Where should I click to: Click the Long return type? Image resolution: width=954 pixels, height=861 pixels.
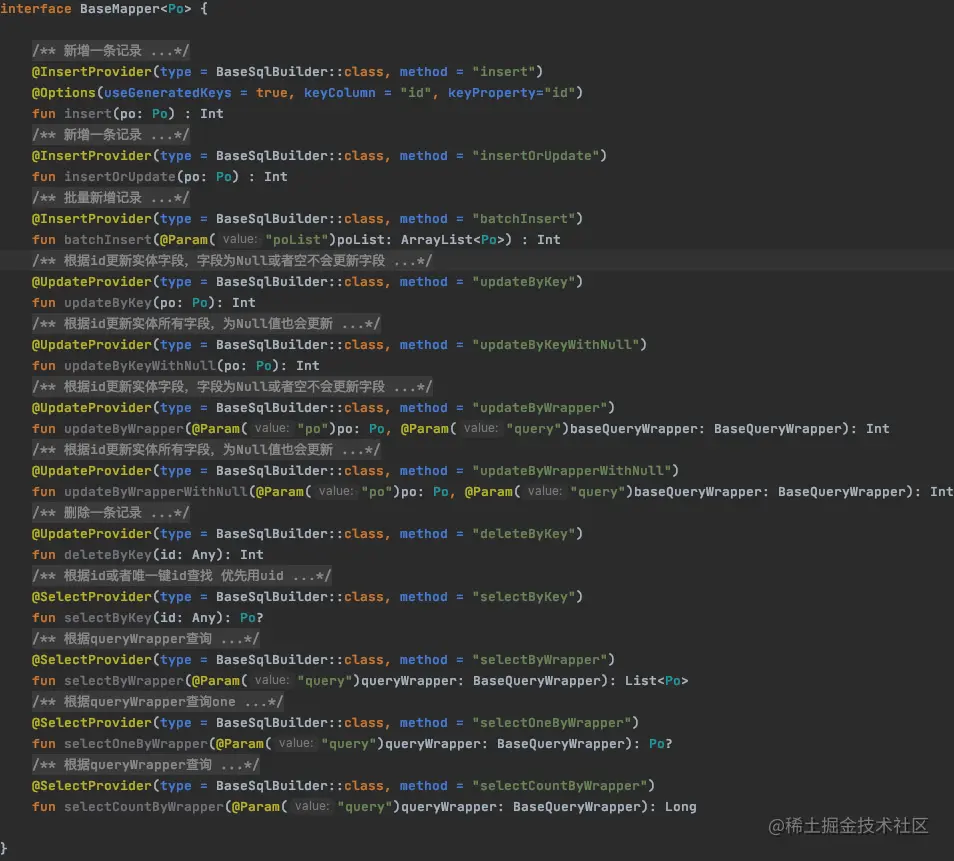[680, 807]
